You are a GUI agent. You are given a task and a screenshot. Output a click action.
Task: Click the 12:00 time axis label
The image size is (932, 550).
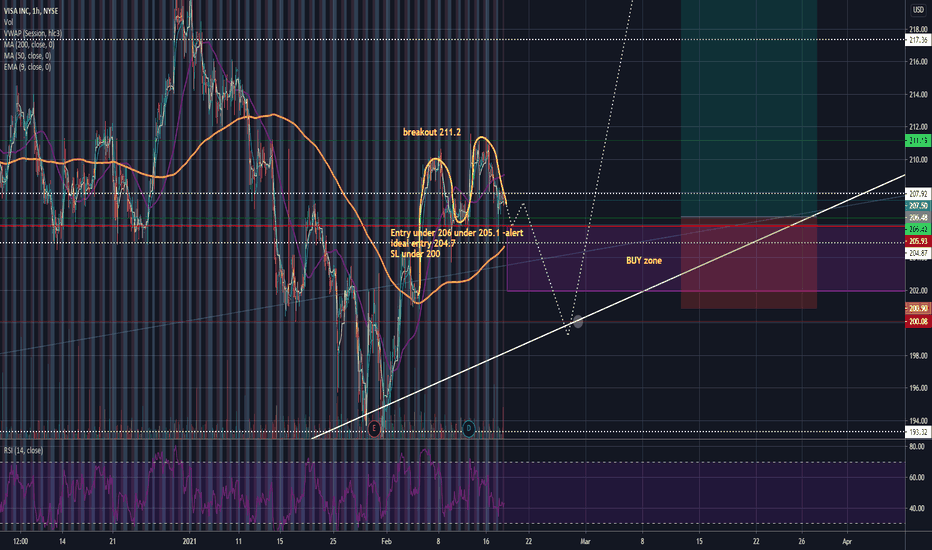pyautogui.click(x=21, y=542)
